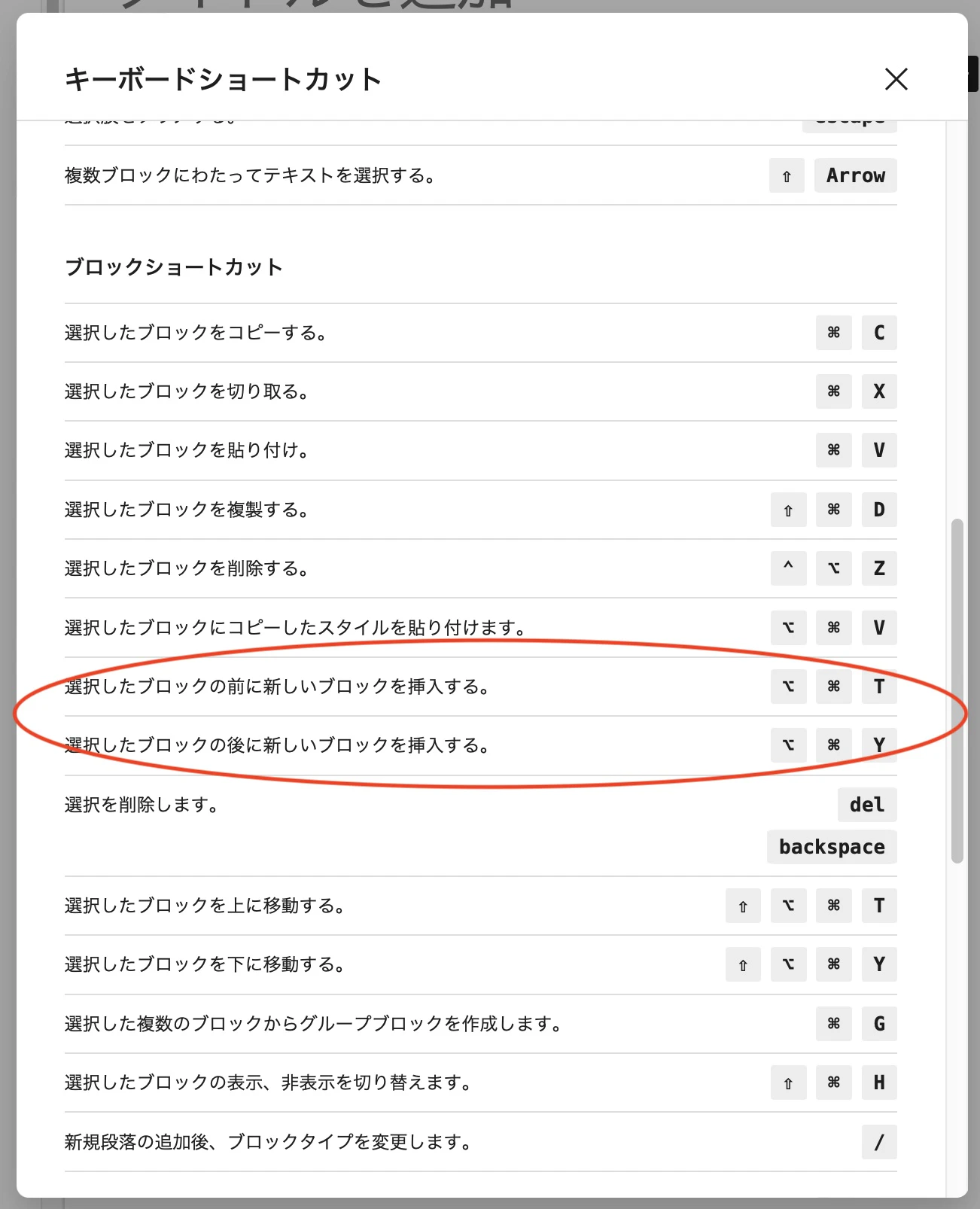Click the Y key in the insert-after row
Viewport: 980px width, 1209px height.
point(879,745)
